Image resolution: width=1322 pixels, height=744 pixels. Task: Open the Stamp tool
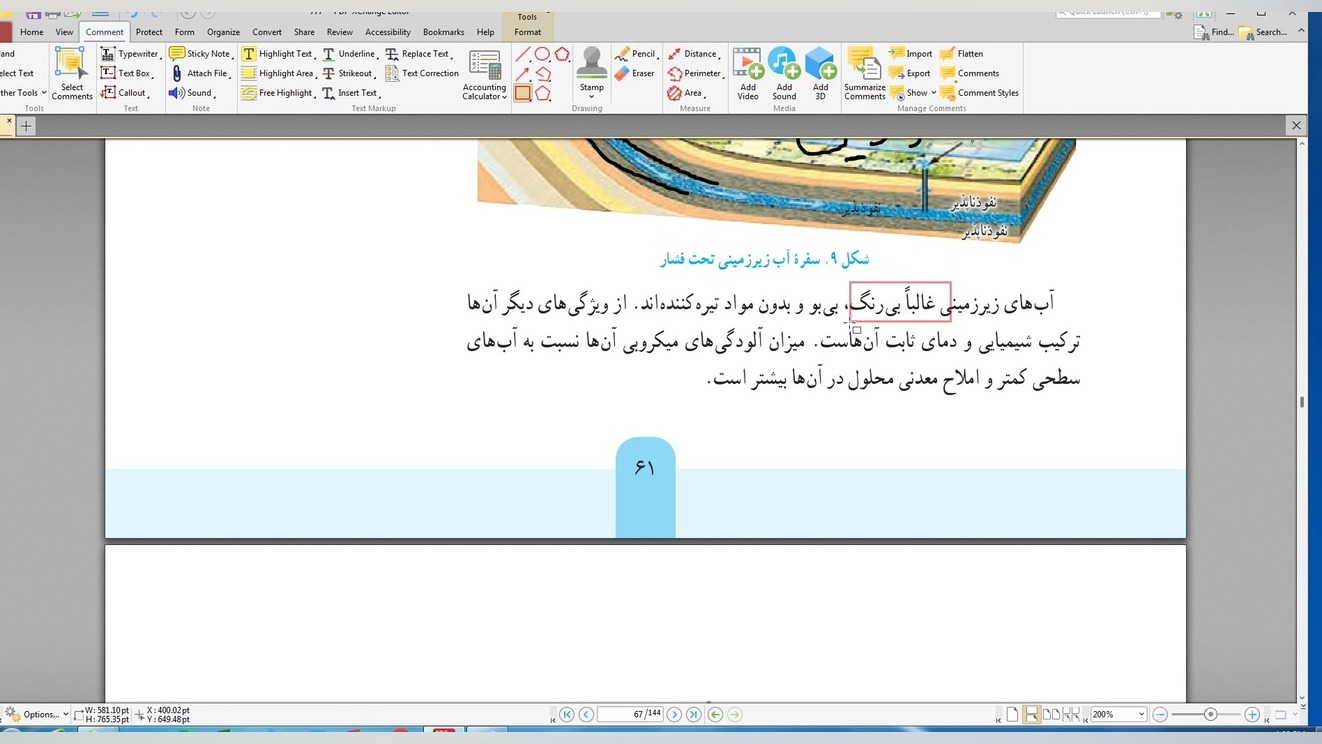[592, 70]
